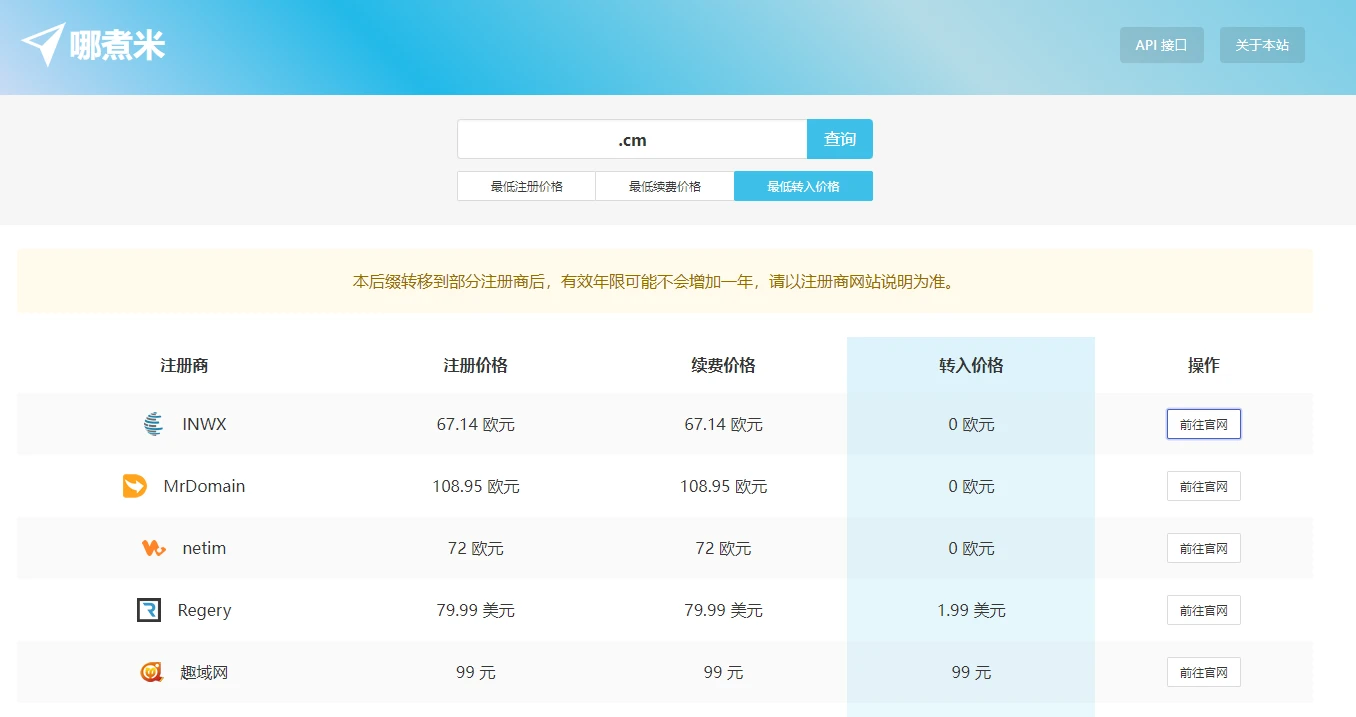Image resolution: width=1356 pixels, height=717 pixels.
Task: Click the 注册价格 column header
Action: point(475,366)
